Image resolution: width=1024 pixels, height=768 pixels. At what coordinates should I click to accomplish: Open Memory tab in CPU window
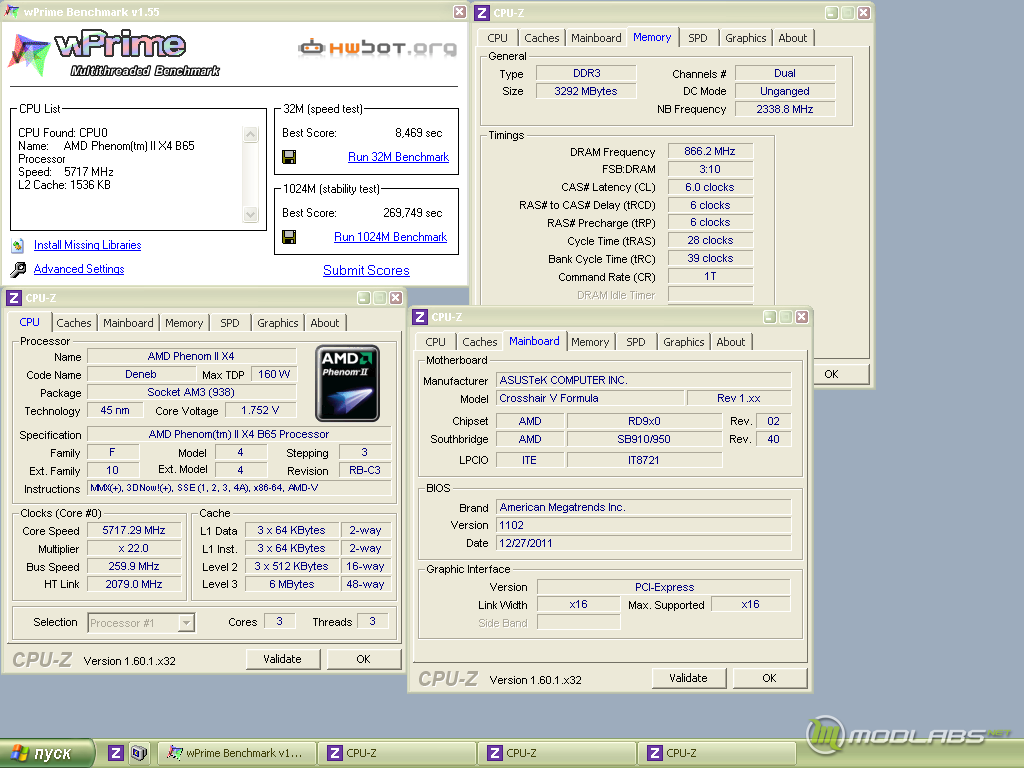(184, 323)
